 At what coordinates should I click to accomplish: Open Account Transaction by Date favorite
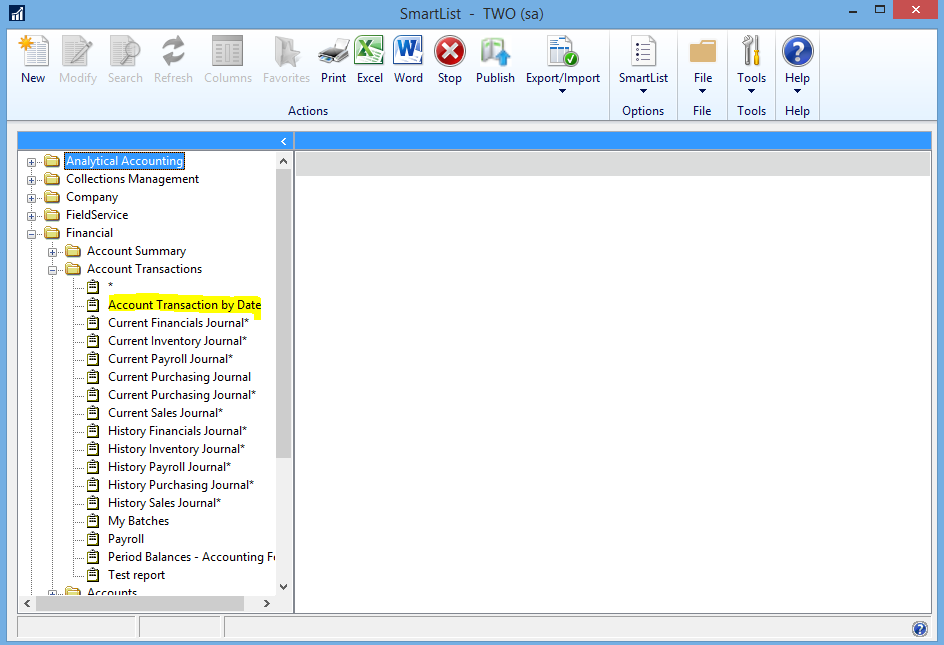coord(184,305)
